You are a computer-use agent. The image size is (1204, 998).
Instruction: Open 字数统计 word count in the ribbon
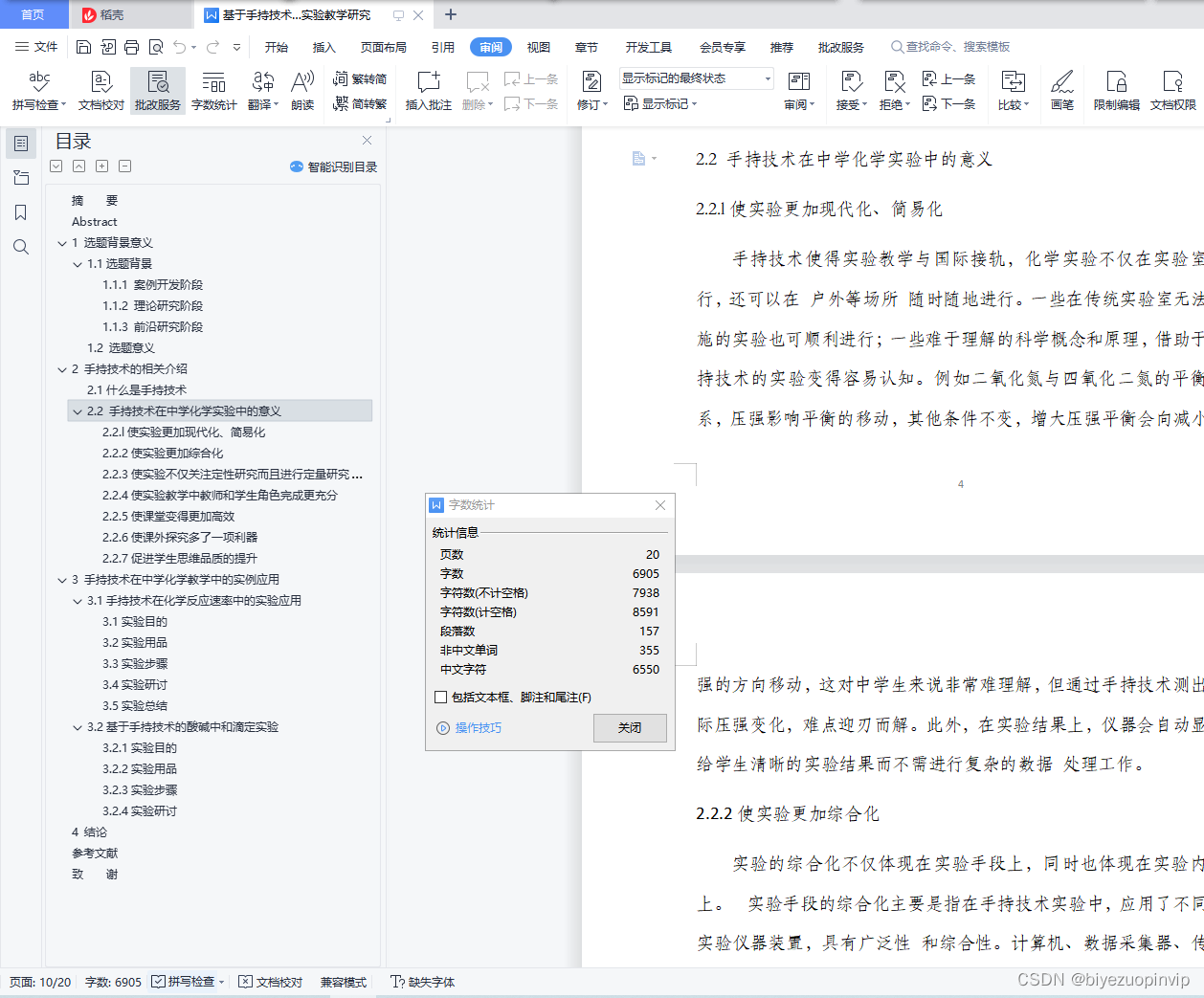coord(213,91)
